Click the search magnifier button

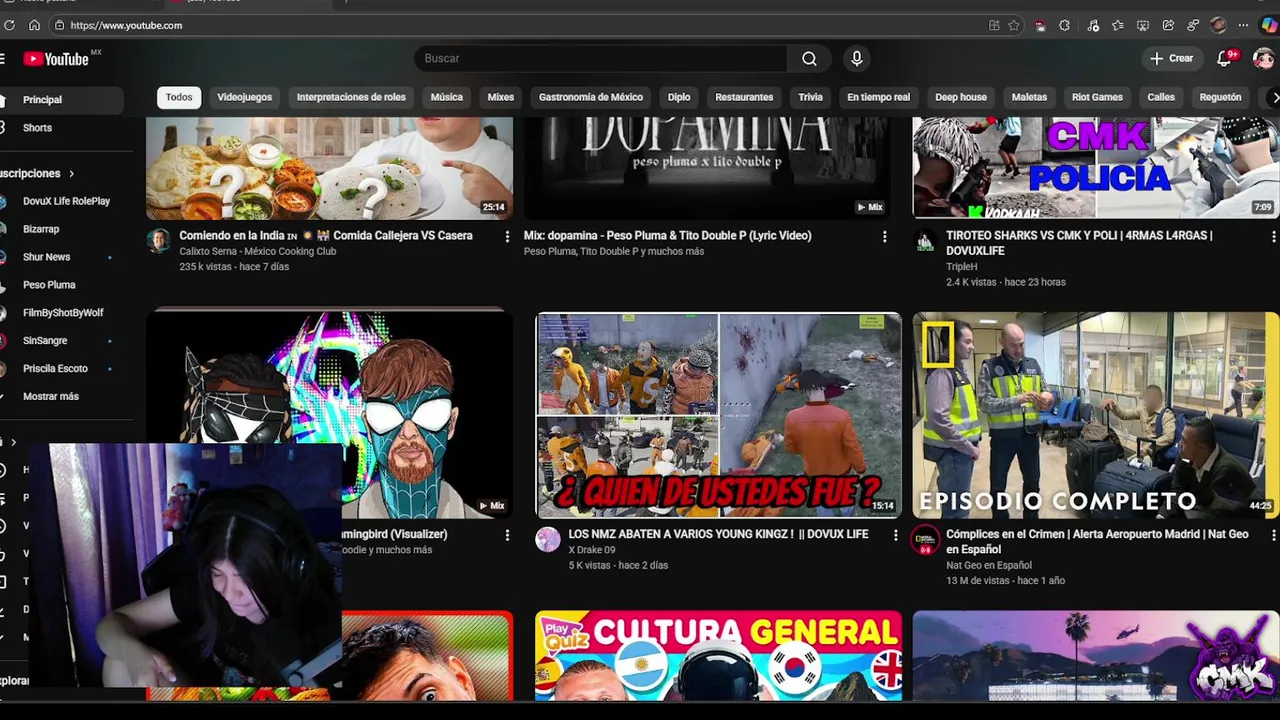point(809,59)
